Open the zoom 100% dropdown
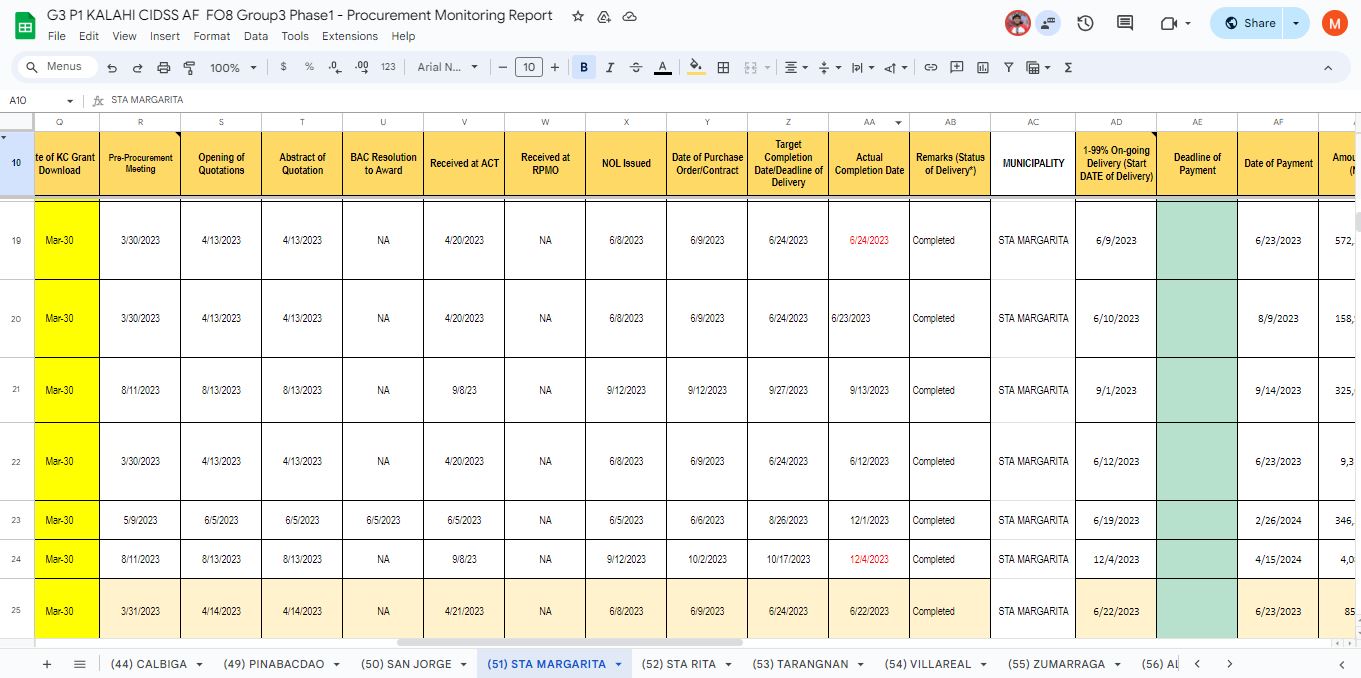 233,67
